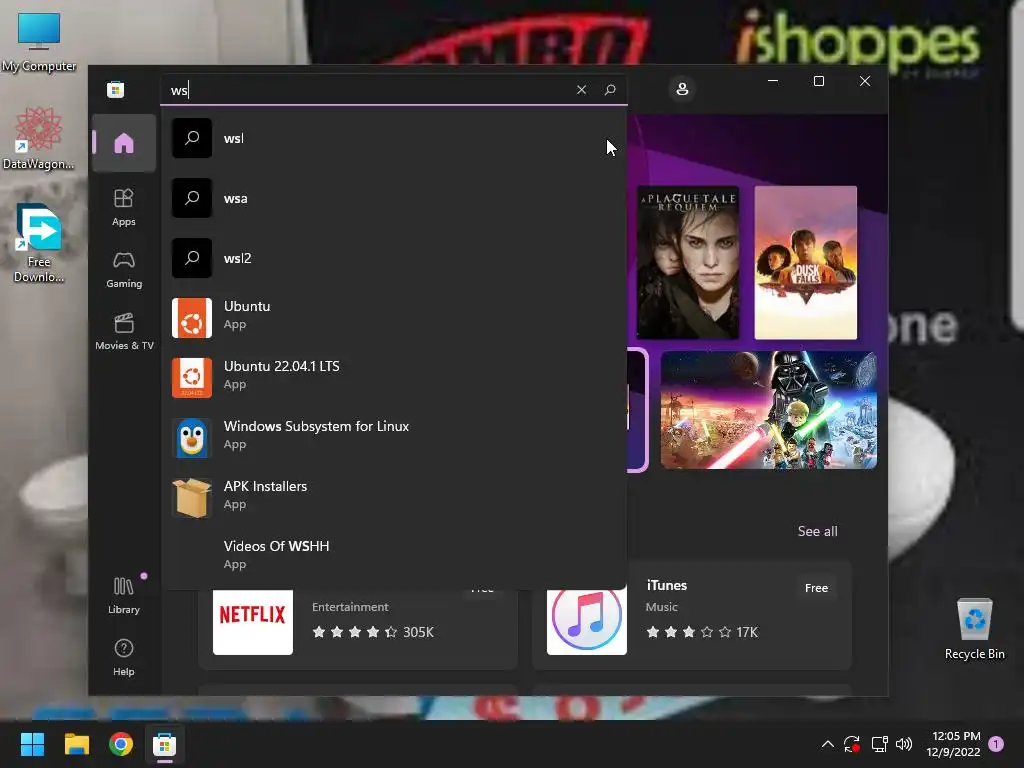This screenshot has width=1024, height=768.
Task: Open As Dusk Falls game thumbnail
Action: click(806, 263)
